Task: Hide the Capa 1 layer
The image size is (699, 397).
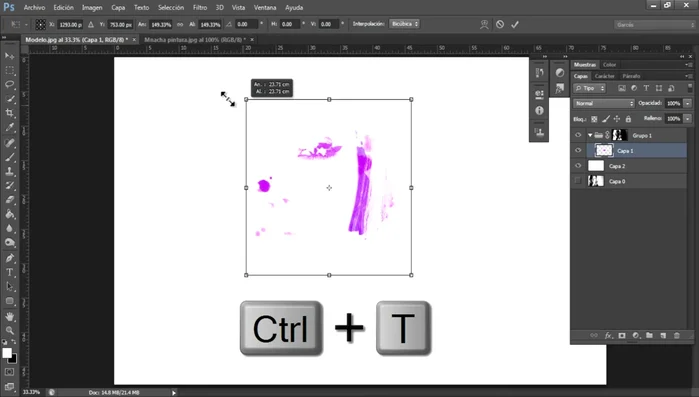Action: (578, 151)
